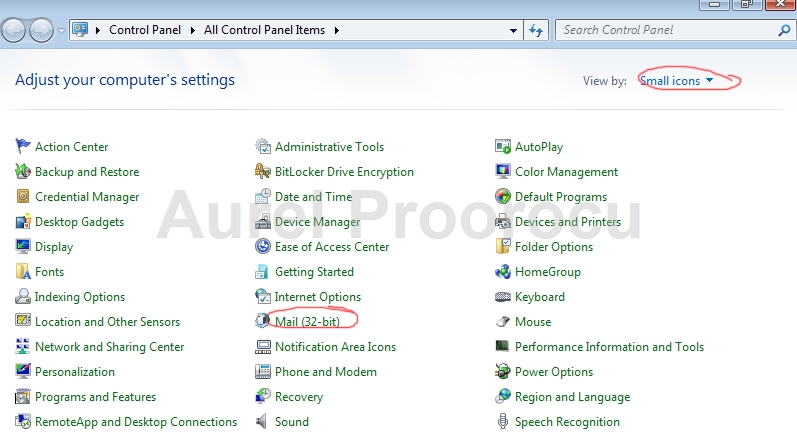Screen dimensions: 797x432
Task: Go forward with the Forward arrow button
Action: (42, 30)
